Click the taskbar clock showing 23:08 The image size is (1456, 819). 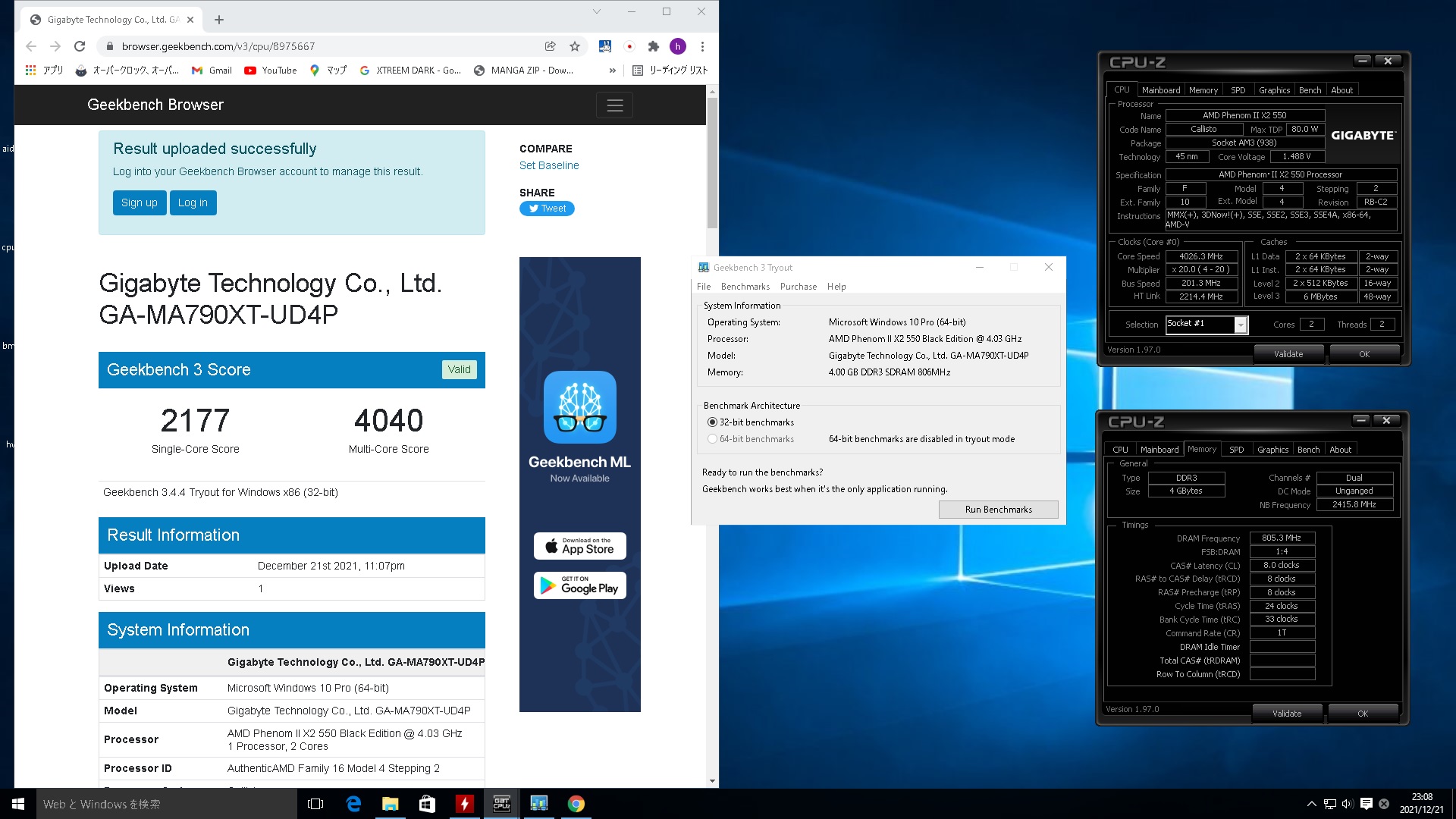(1422, 804)
